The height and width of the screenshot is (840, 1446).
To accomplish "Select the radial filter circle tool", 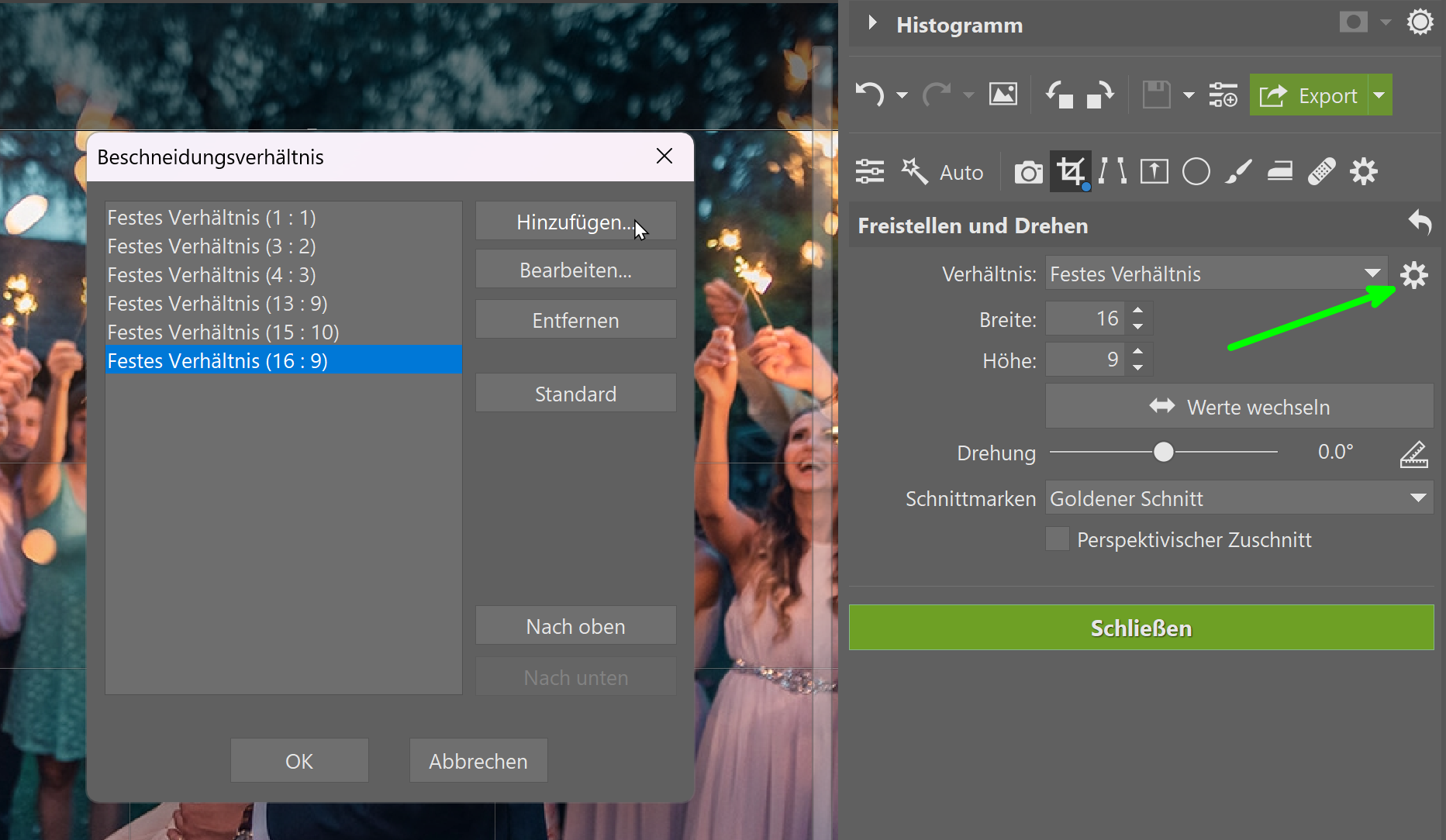I will [x=1196, y=171].
